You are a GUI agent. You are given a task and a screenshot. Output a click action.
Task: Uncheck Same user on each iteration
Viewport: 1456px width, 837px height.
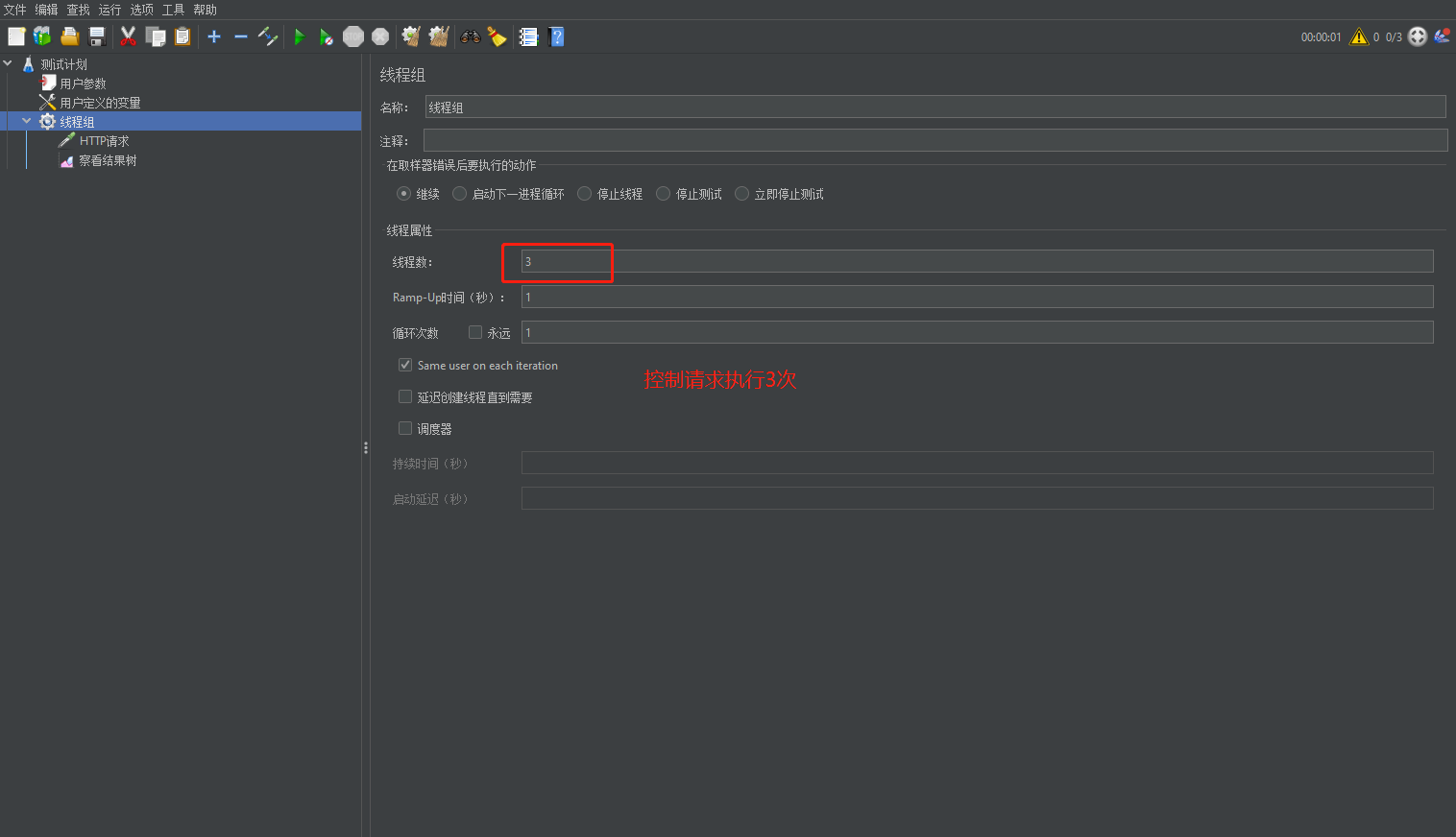click(405, 365)
